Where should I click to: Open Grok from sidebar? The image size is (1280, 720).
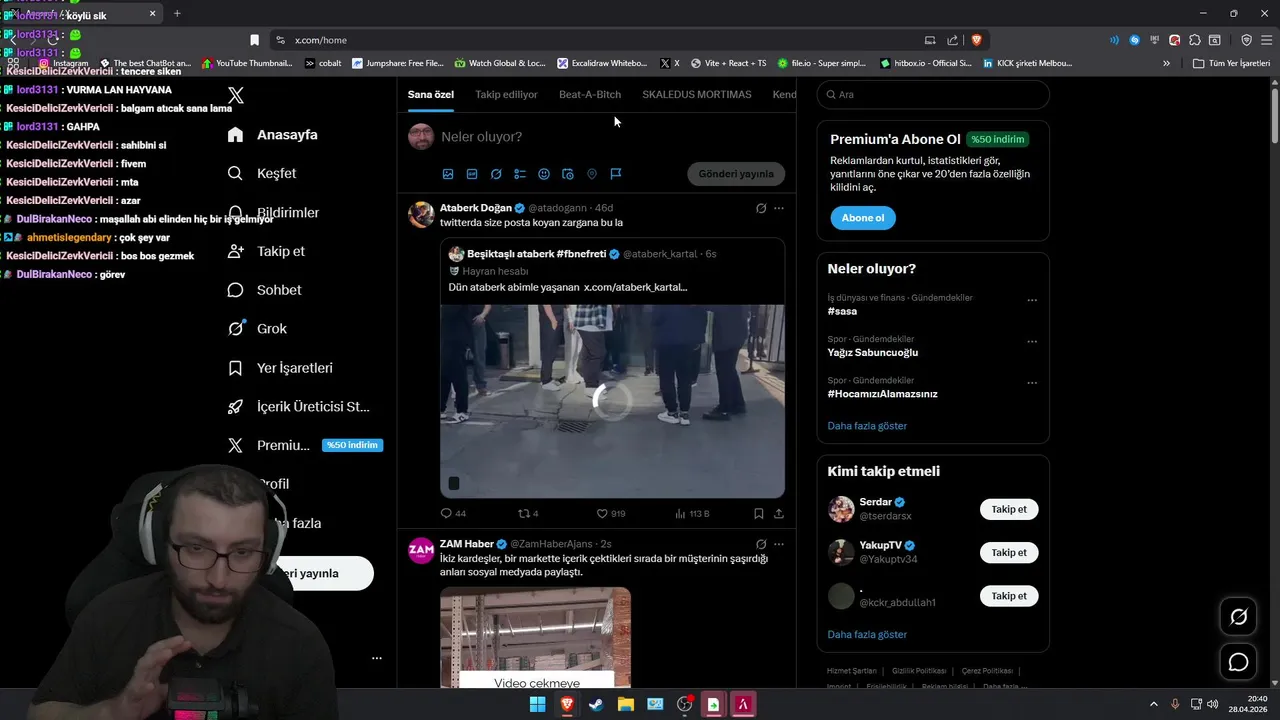(257, 328)
